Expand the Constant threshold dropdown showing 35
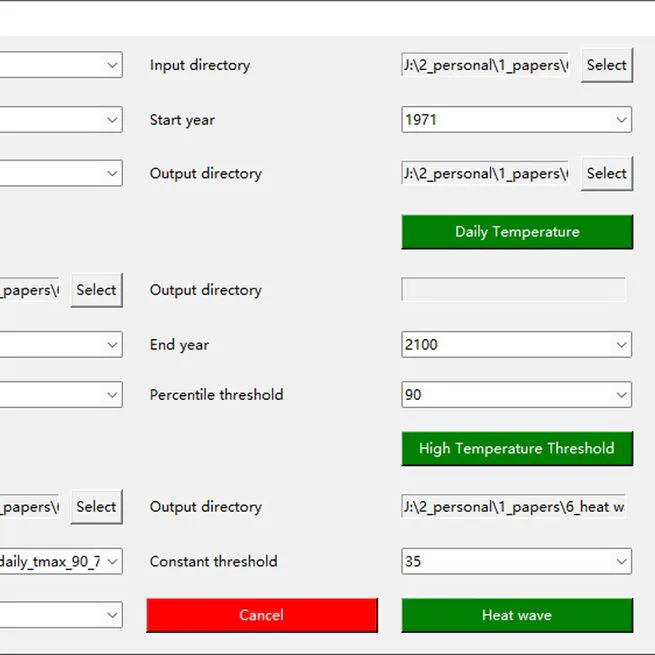Viewport: 655px width, 655px height. (516, 562)
